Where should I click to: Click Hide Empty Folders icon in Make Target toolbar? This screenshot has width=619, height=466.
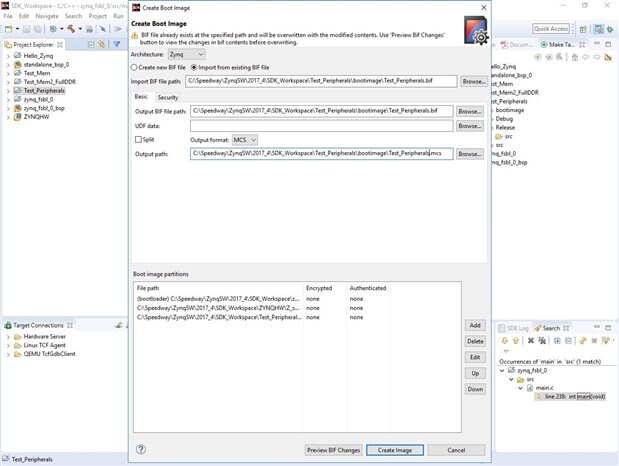point(608,57)
